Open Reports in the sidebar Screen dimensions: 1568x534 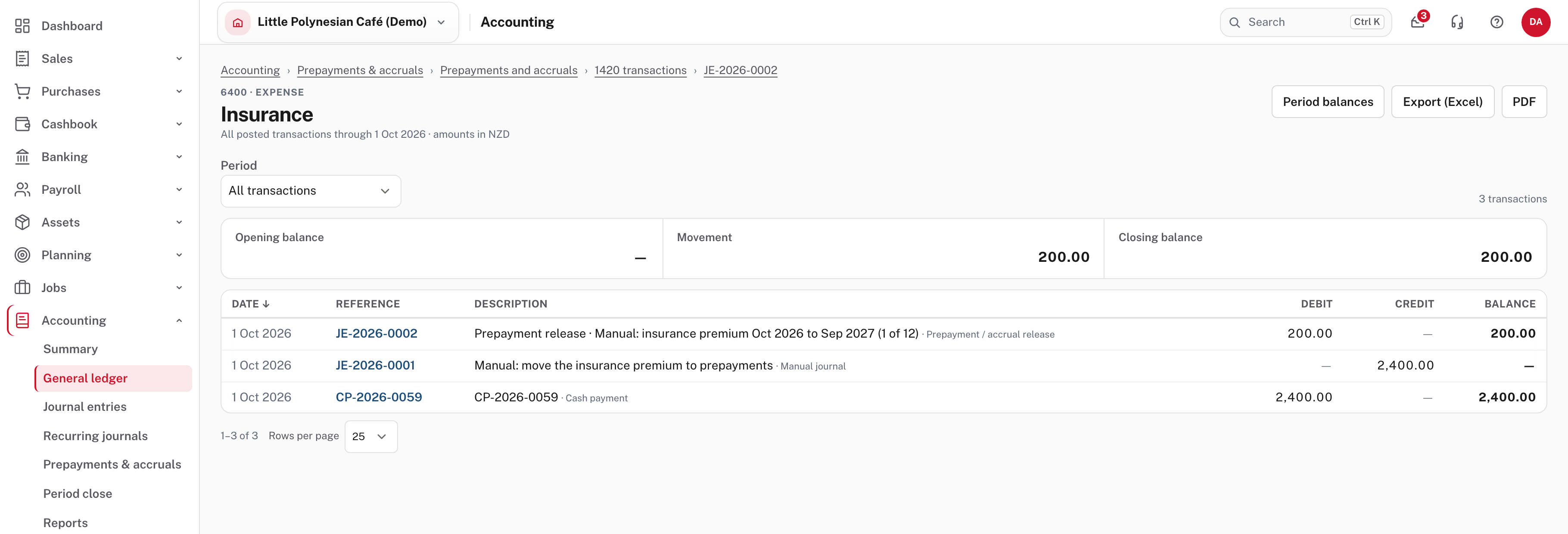click(x=65, y=523)
